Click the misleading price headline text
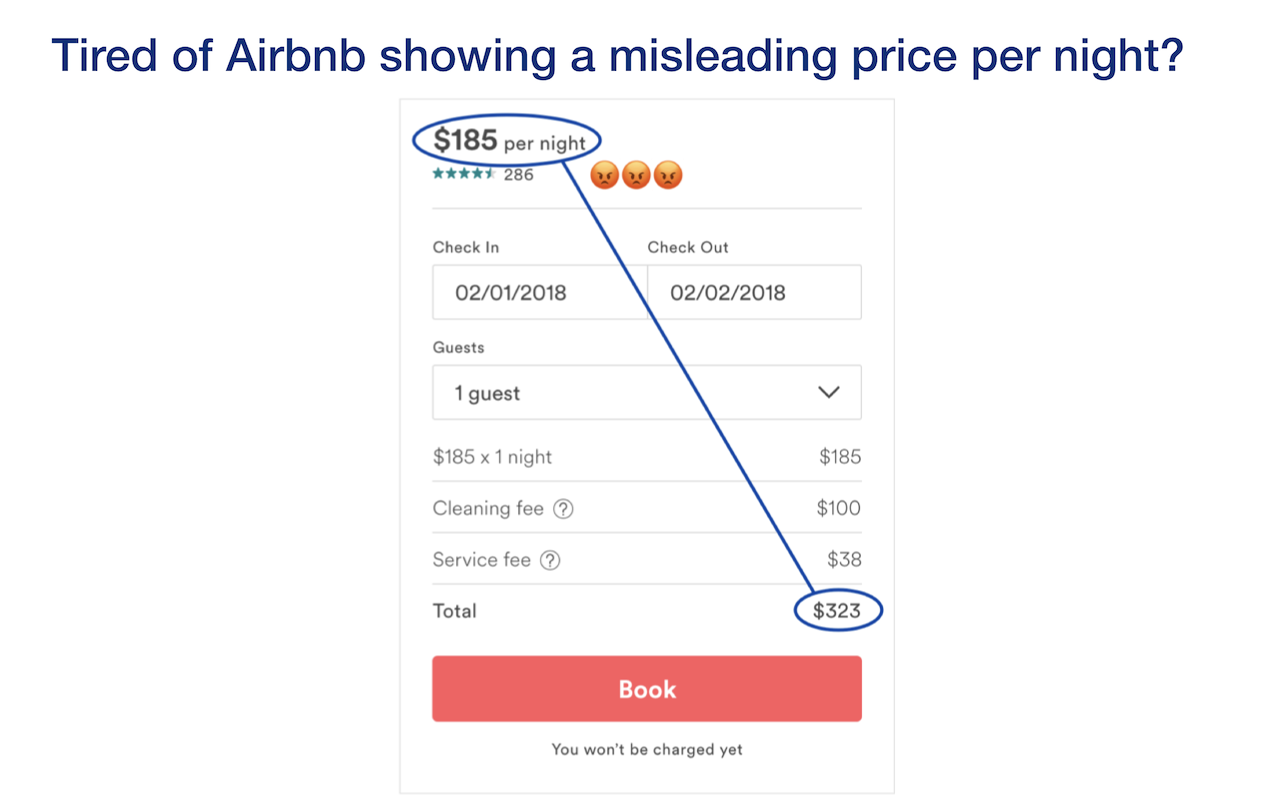1280x800 pixels. (620, 55)
